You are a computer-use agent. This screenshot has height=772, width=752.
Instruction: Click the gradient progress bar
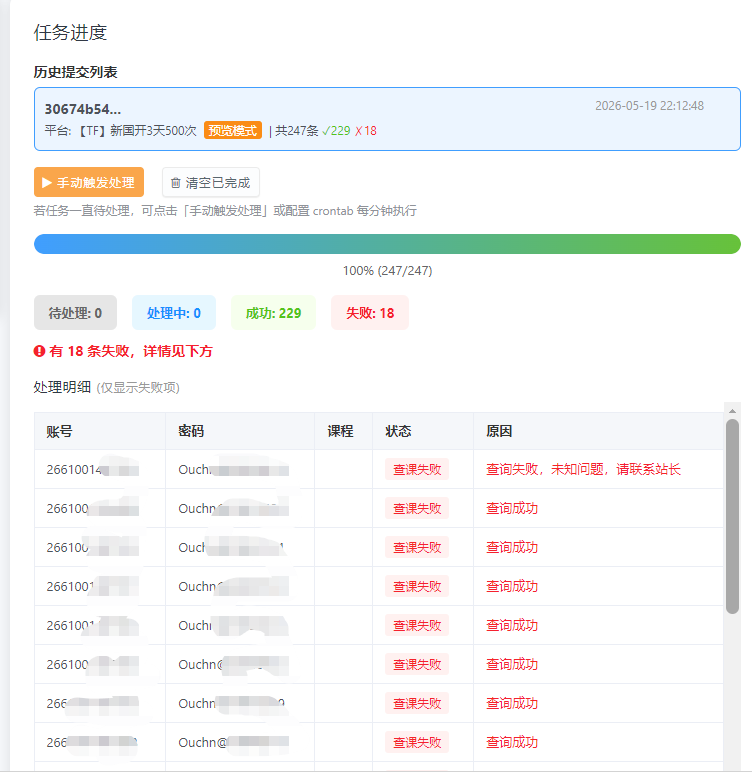[x=387, y=244]
